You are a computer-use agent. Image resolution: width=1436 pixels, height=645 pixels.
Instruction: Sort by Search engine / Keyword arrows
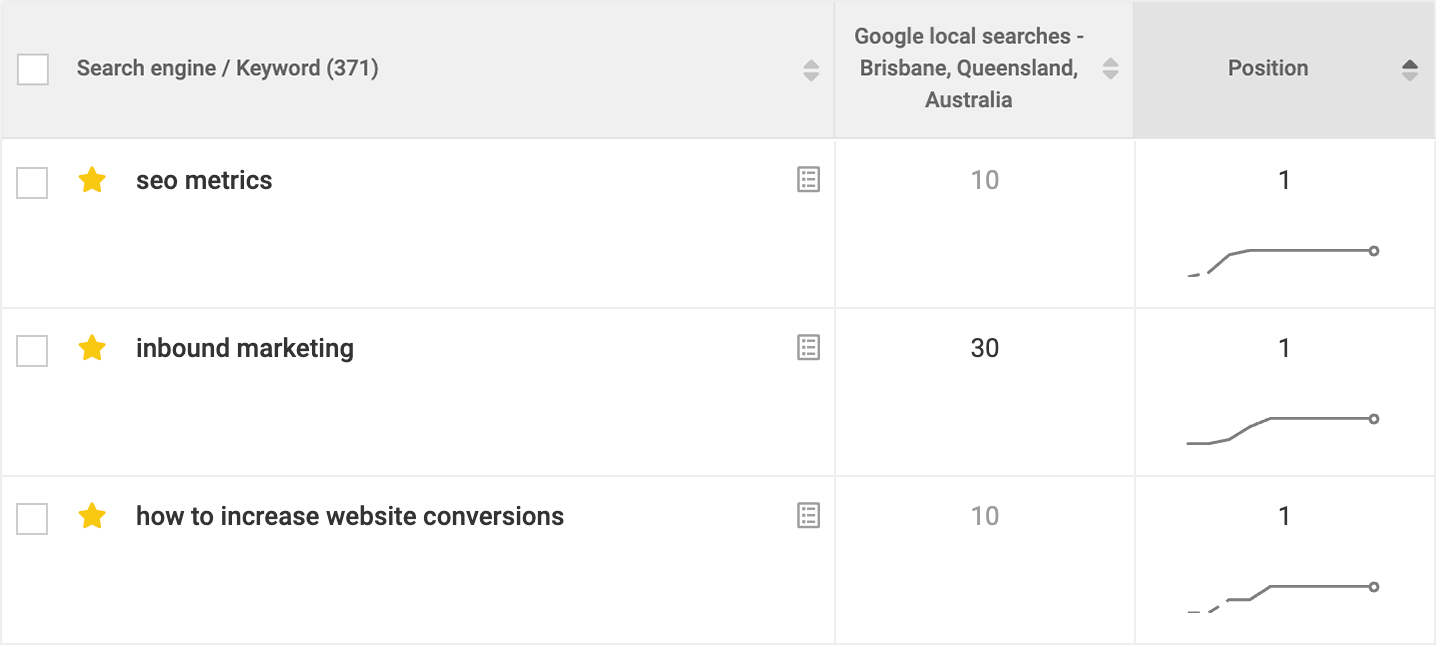click(811, 69)
